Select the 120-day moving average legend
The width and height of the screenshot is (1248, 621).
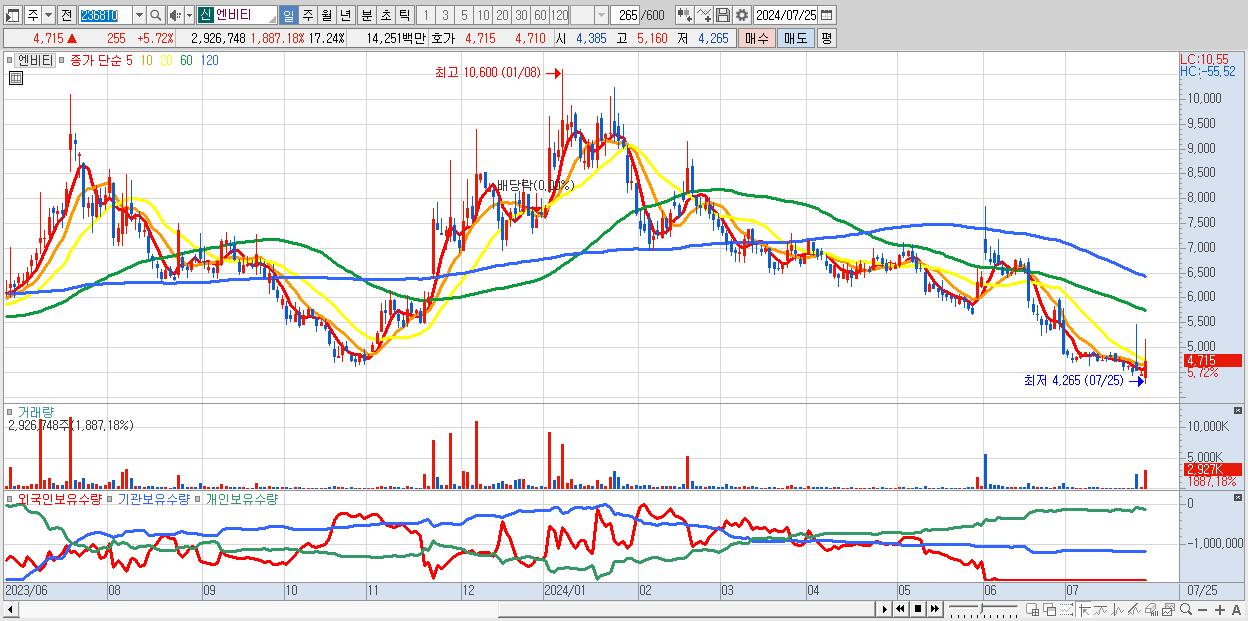(x=210, y=60)
